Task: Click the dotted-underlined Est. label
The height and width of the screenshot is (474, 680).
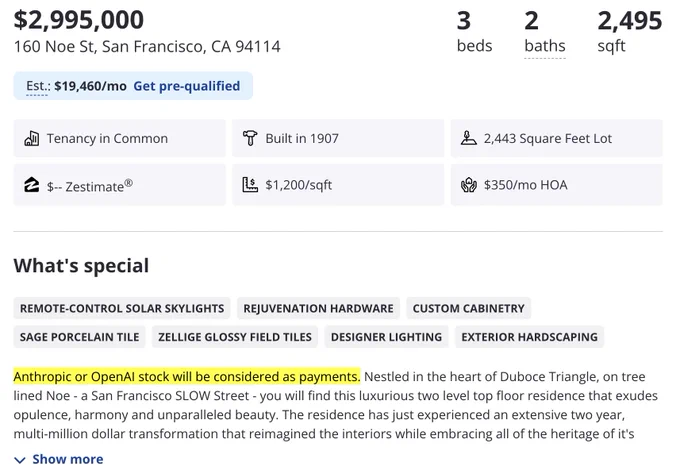Action: [37, 86]
